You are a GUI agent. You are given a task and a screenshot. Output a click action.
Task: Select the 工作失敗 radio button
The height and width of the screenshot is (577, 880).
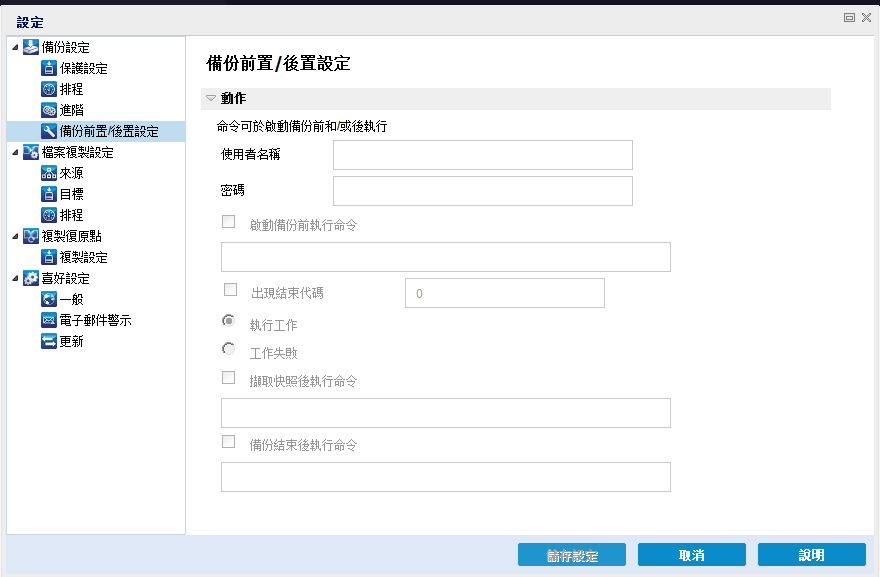point(229,350)
